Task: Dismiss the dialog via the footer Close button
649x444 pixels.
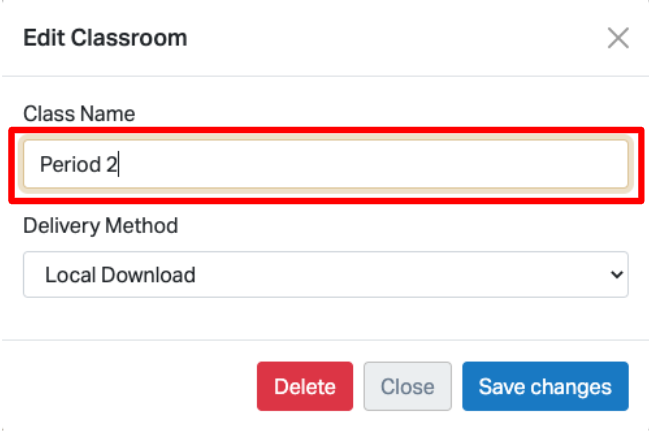Action: (x=407, y=387)
